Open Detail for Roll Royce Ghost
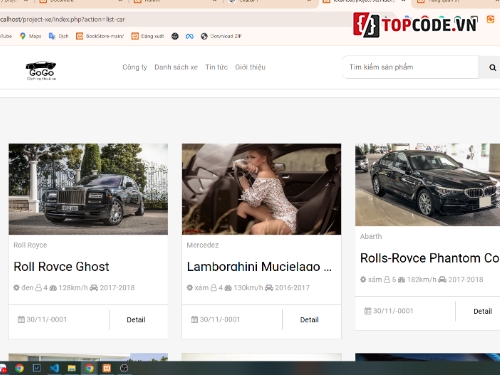 136,320
